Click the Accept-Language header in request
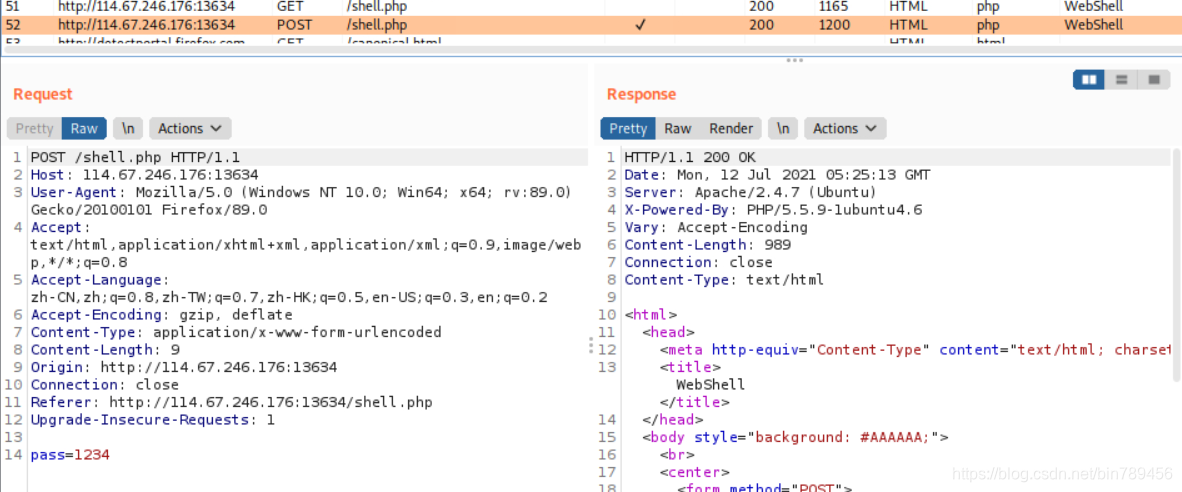This screenshot has width=1182, height=492. pos(289,289)
